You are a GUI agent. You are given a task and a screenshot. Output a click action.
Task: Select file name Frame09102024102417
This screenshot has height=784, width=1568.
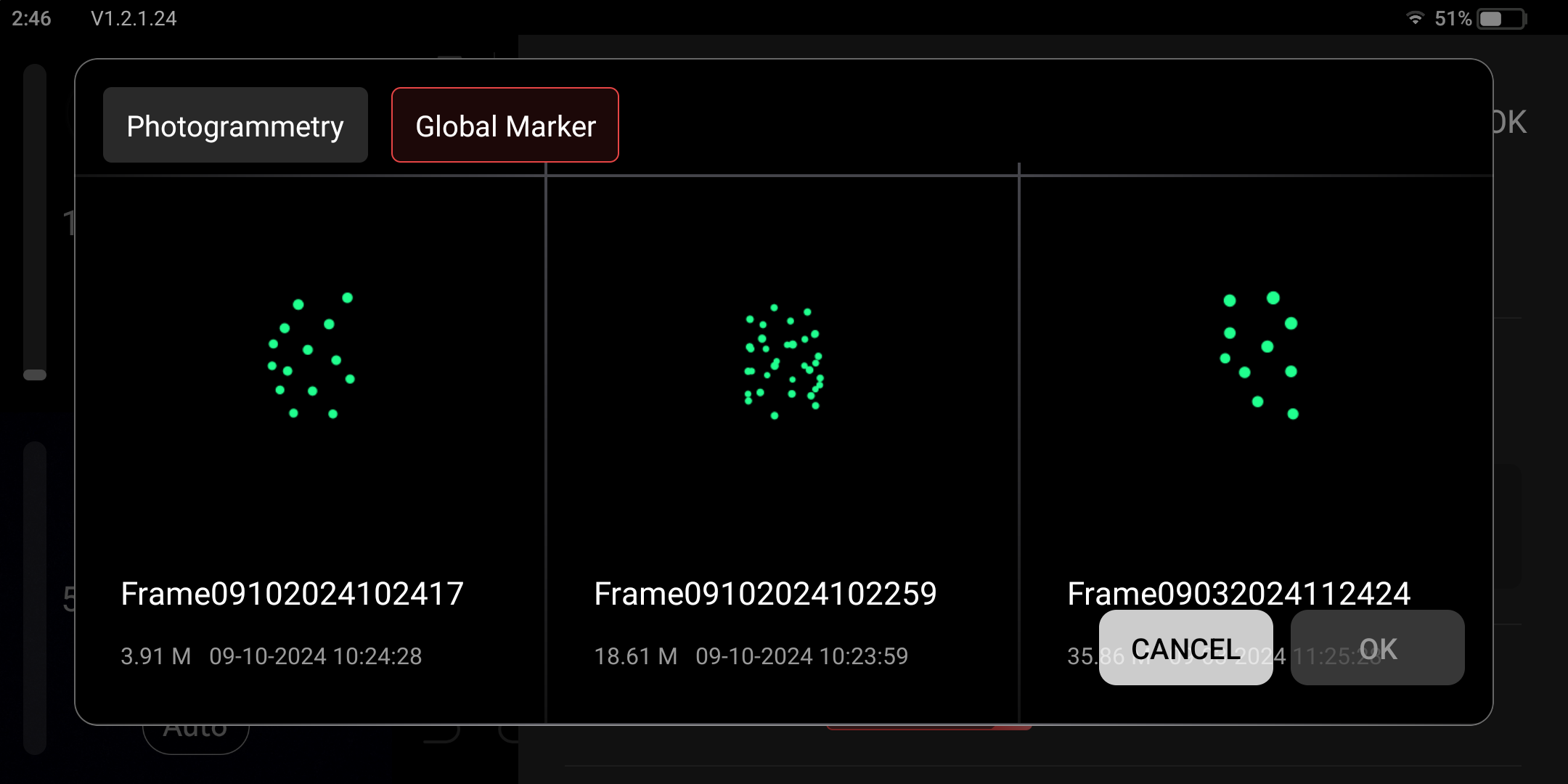[x=292, y=594]
